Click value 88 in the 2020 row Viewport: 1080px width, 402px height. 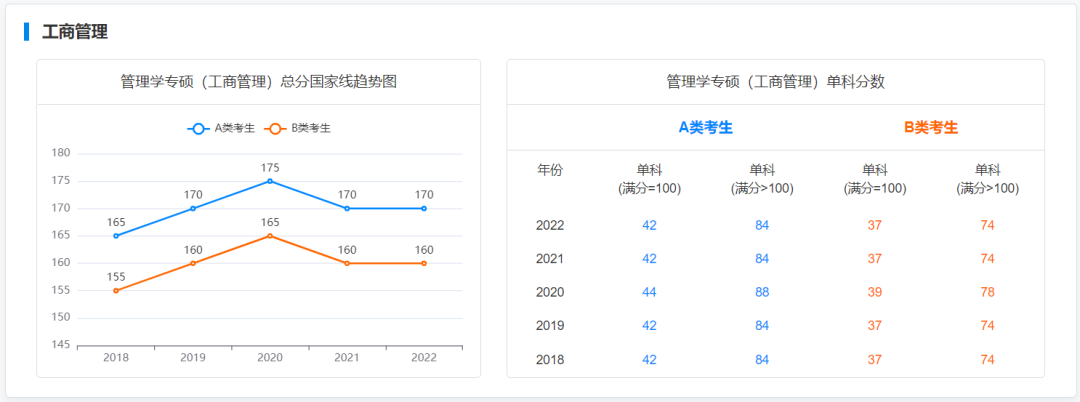coord(762,293)
